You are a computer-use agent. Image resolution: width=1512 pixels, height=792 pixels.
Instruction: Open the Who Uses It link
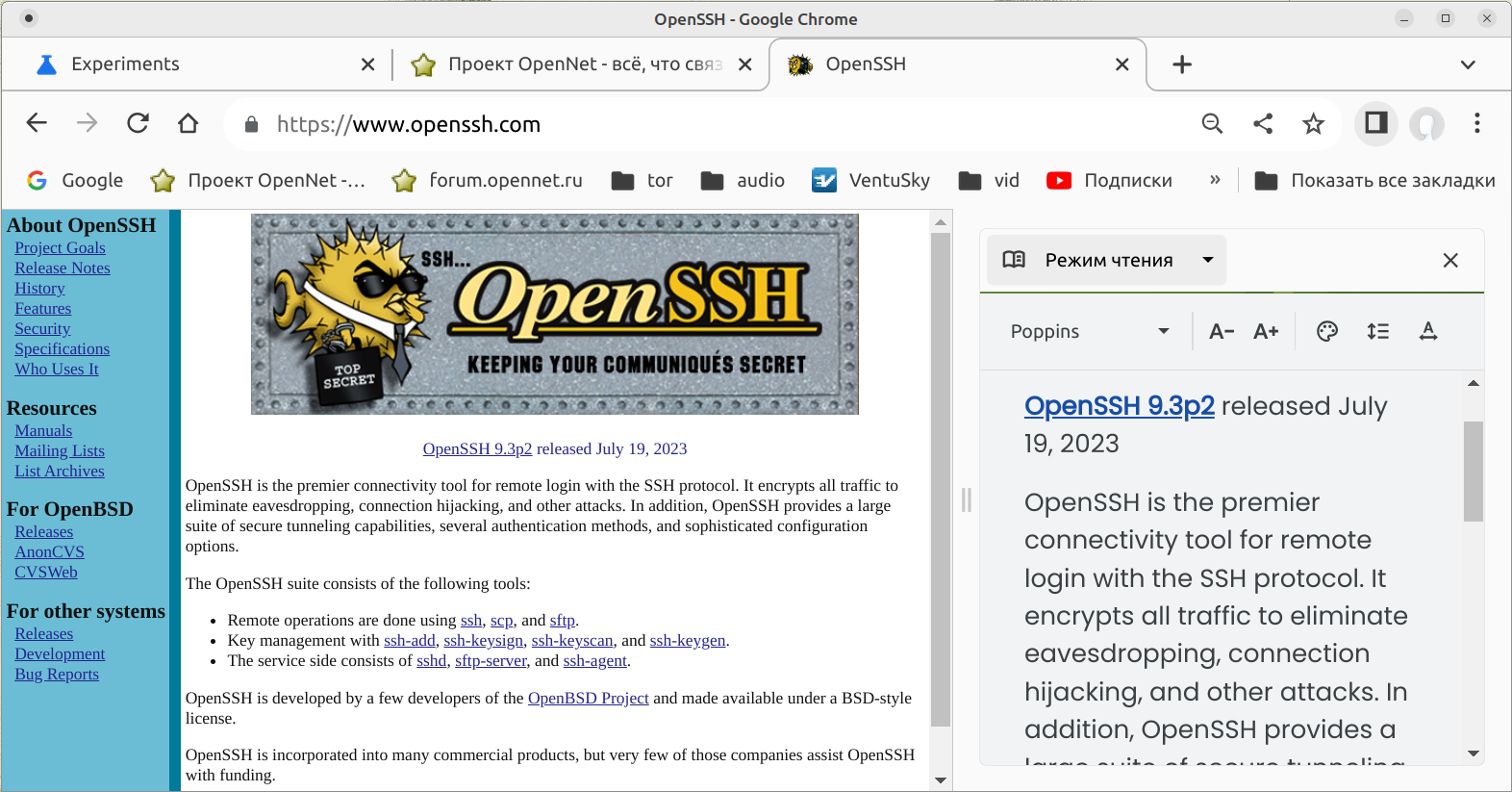57,370
